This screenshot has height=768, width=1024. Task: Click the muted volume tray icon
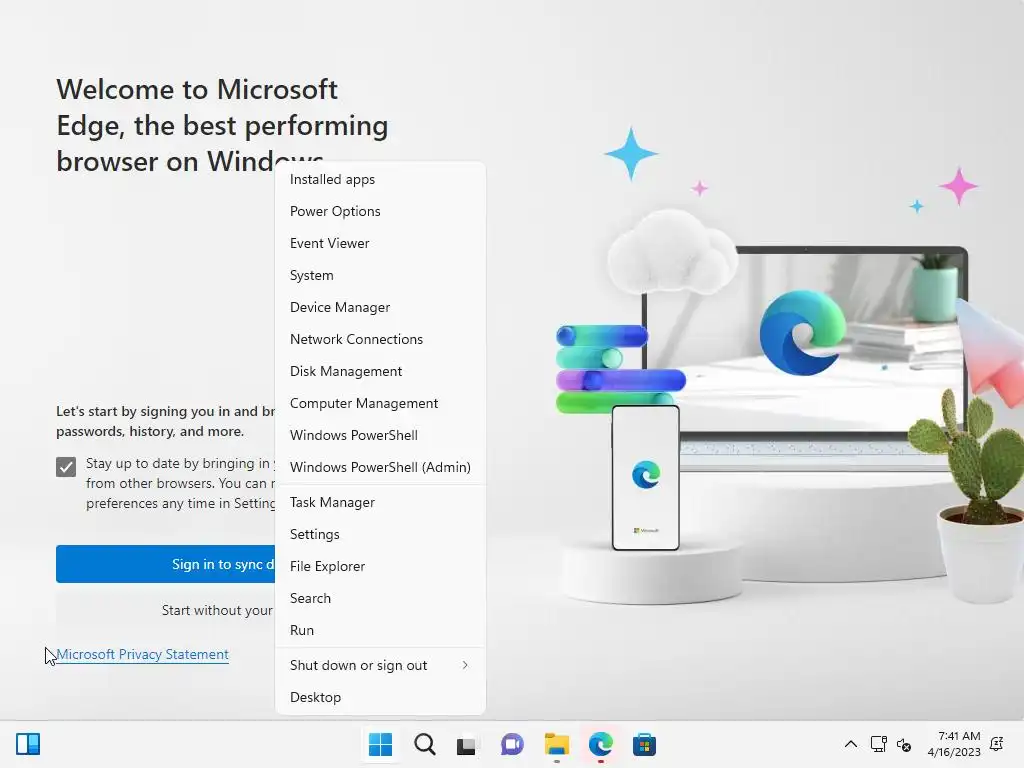tap(904, 744)
